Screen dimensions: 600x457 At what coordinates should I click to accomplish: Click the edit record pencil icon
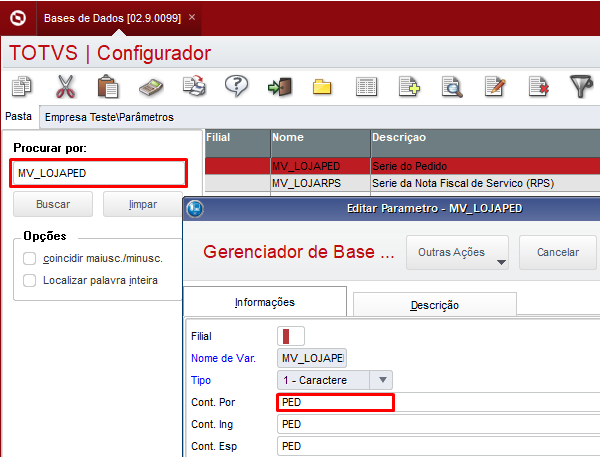[x=495, y=86]
